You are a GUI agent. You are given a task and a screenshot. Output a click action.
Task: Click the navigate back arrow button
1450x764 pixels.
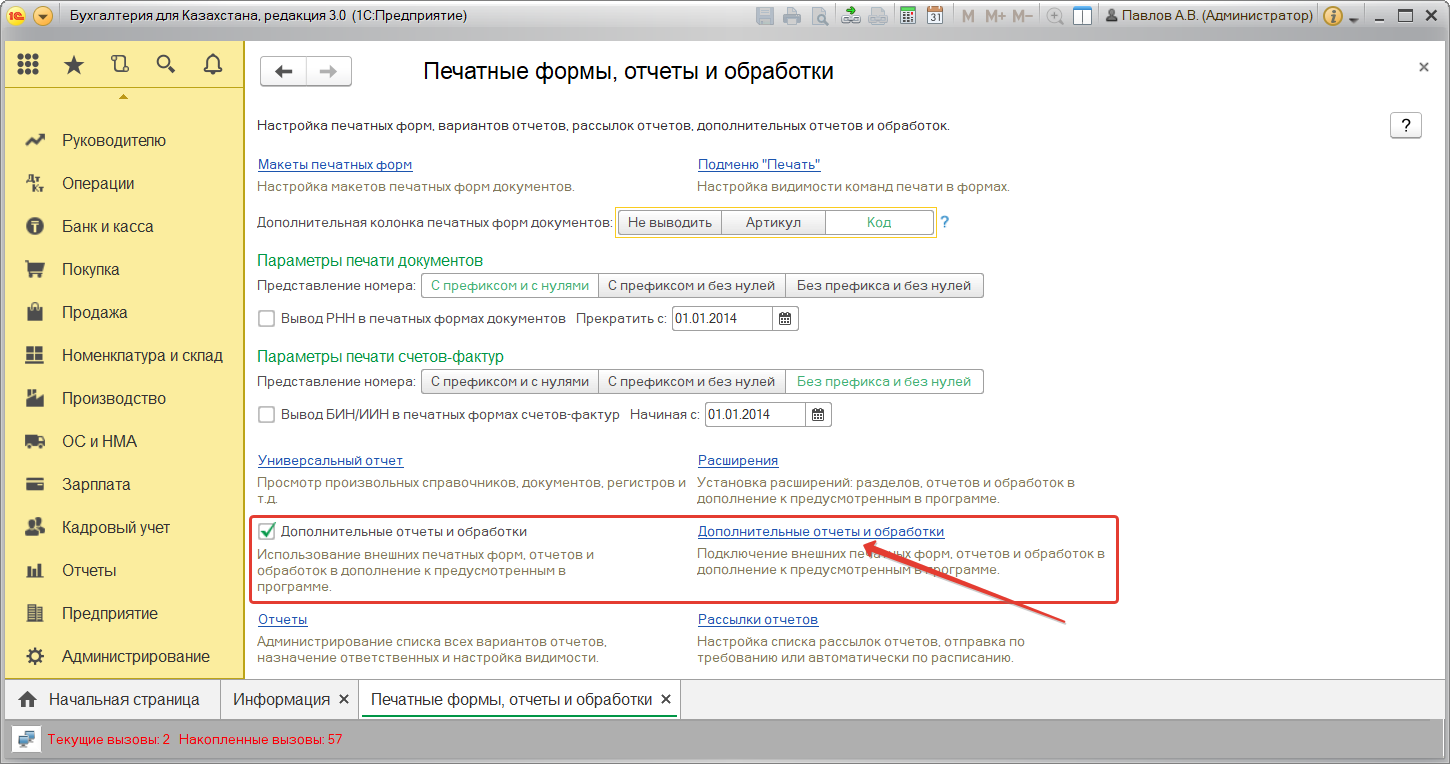[283, 71]
